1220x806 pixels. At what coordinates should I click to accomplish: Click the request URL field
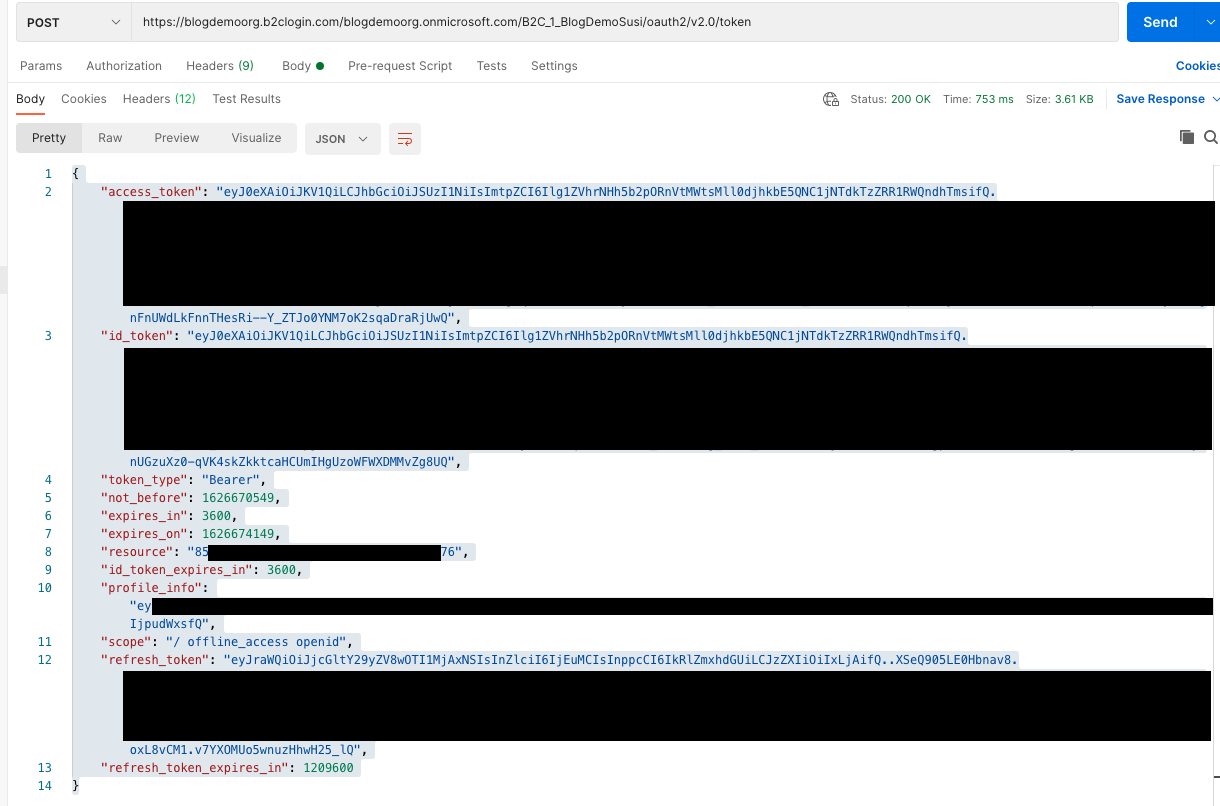[x=624, y=22]
